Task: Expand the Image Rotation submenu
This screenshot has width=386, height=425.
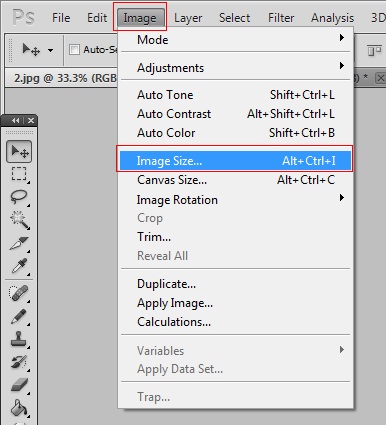Action: [x=235, y=200]
